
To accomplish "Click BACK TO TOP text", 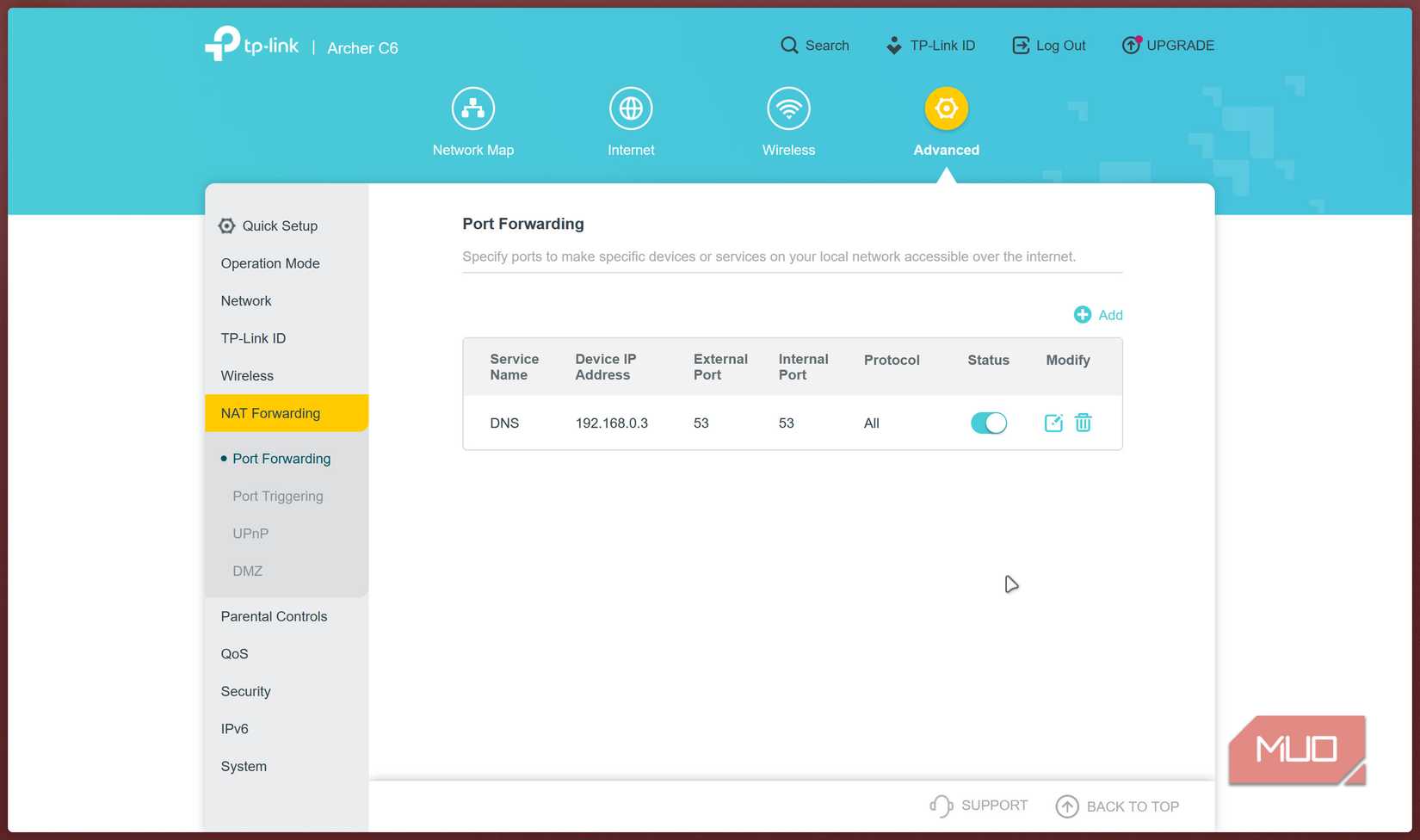I will coord(1133,806).
